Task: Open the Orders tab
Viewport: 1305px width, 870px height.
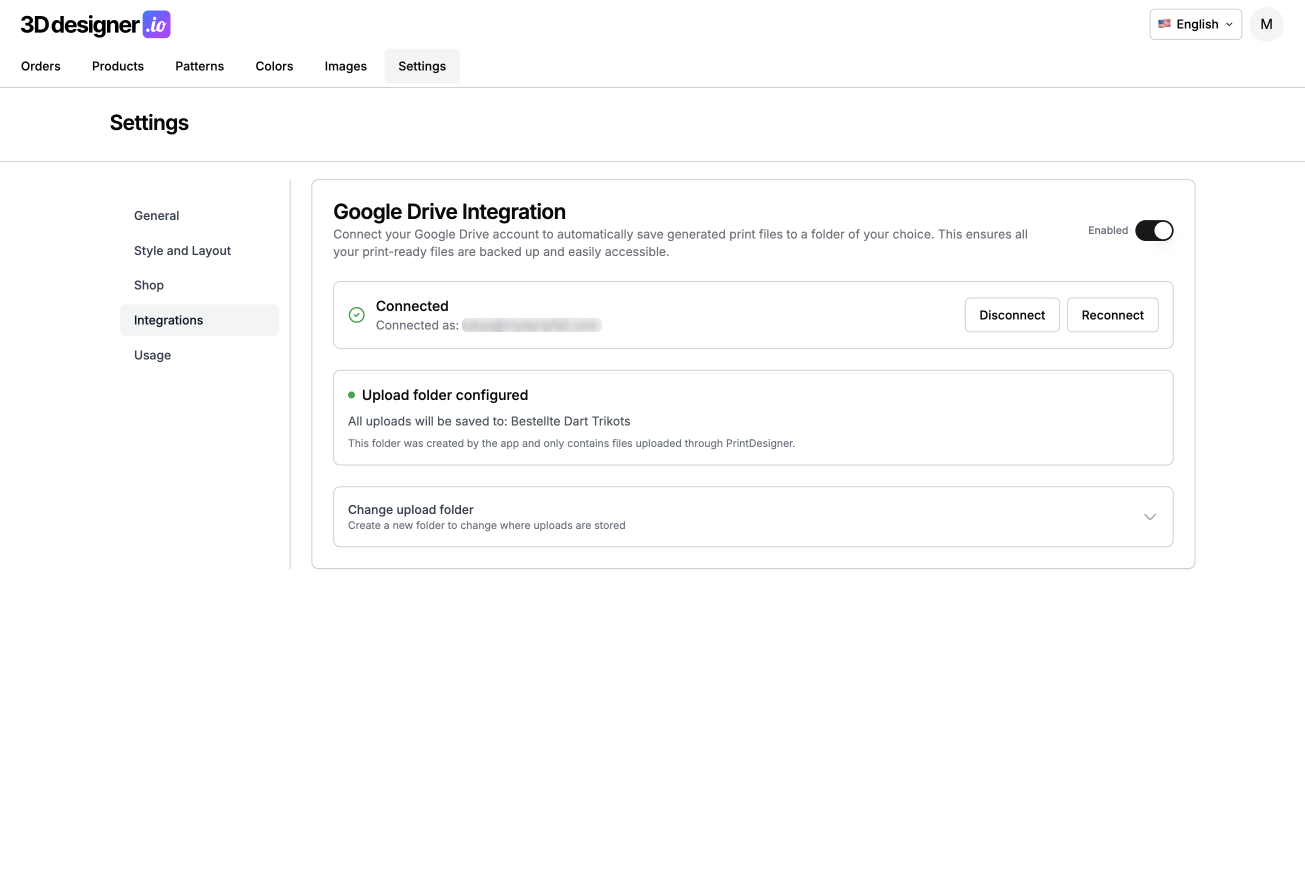Action: coord(41,66)
